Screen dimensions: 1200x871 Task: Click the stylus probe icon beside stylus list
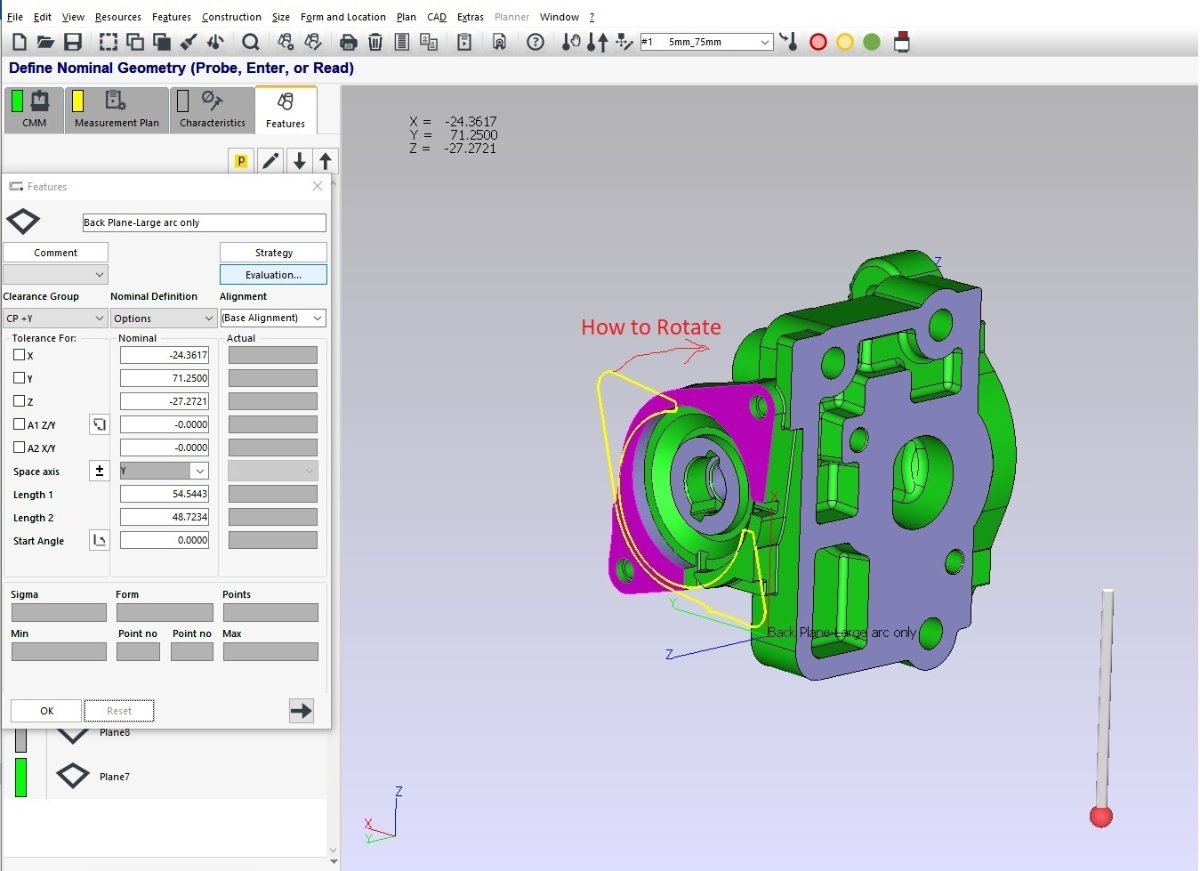(789, 42)
